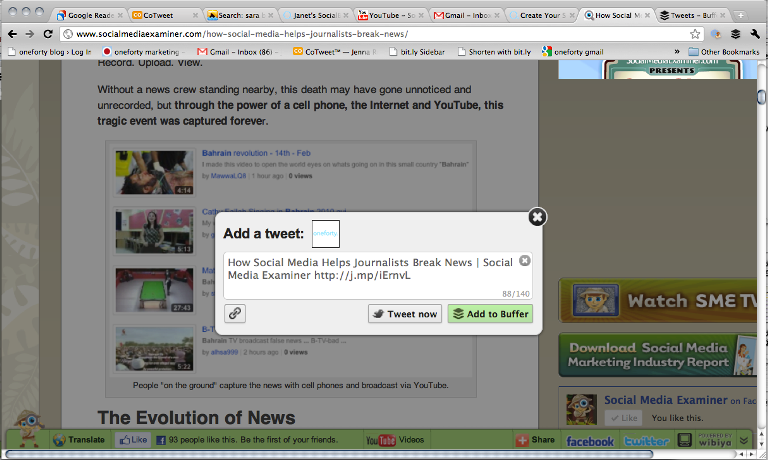Click Download Social Media Marketing Industry Report banner

click(658, 355)
